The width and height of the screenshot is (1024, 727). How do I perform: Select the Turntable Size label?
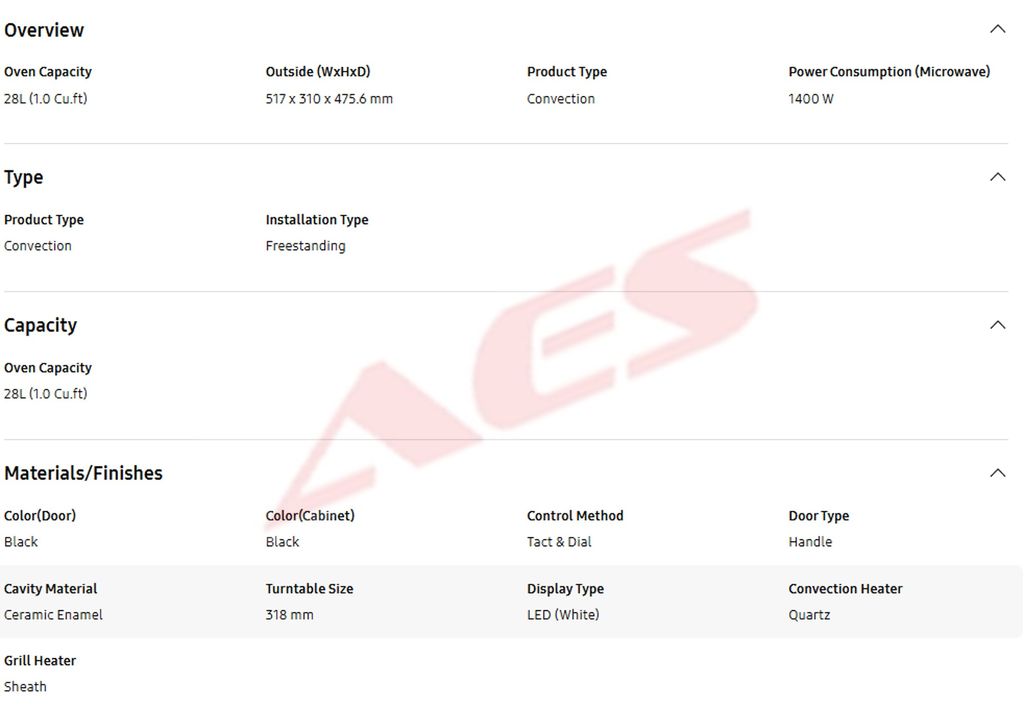(309, 589)
